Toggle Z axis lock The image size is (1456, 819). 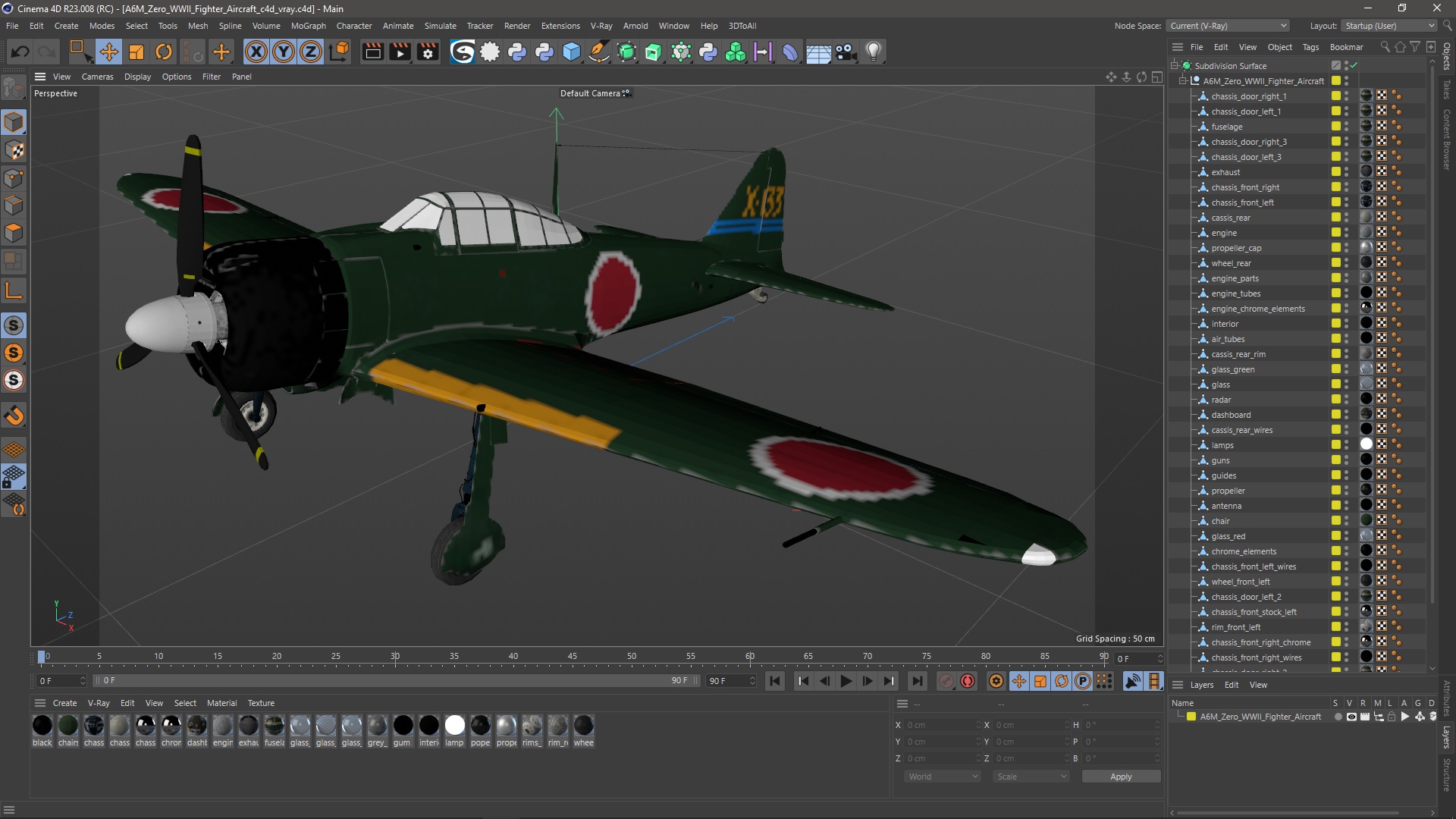point(311,52)
